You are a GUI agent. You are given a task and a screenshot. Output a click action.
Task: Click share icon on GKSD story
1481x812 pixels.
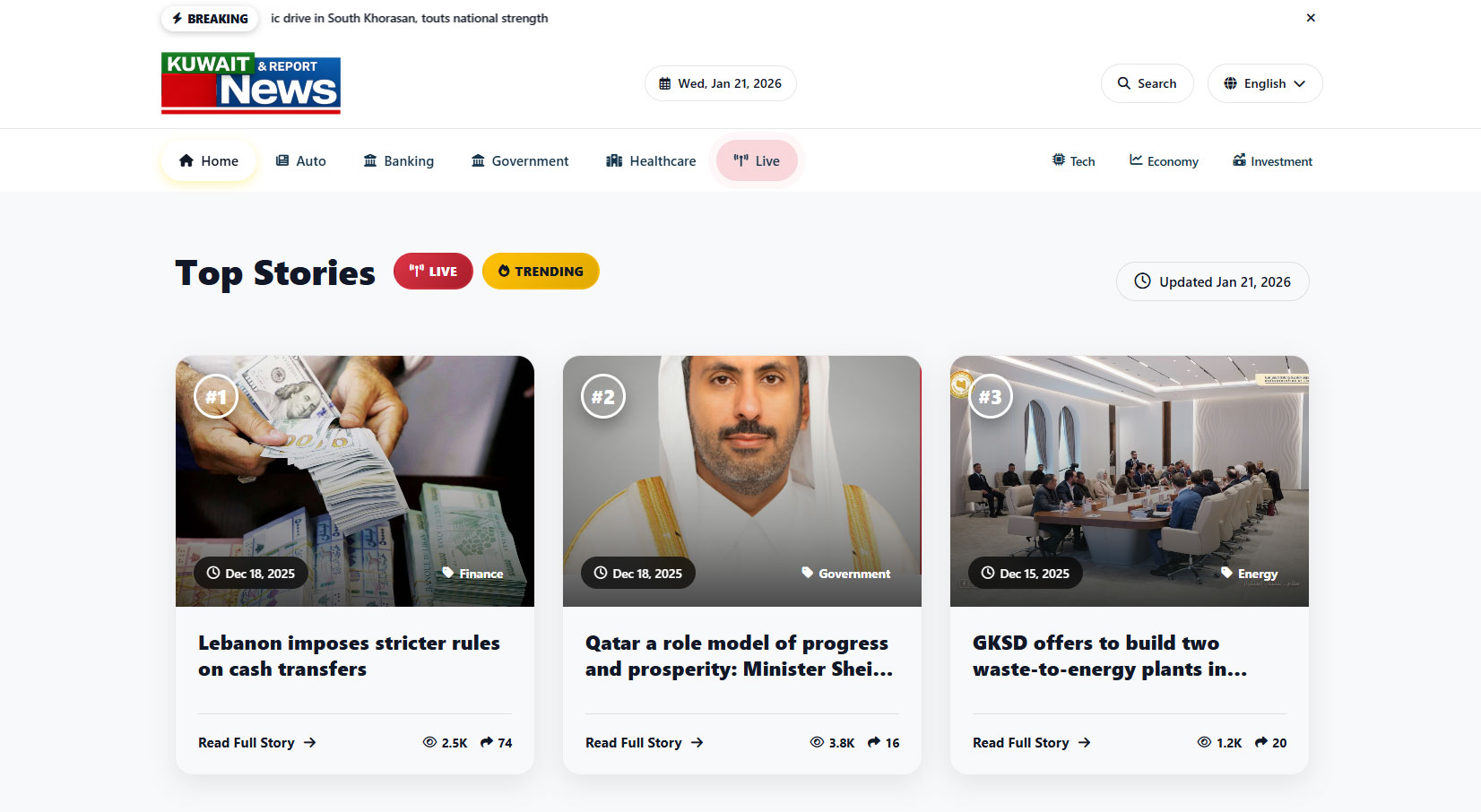click(x=1261, y=742)
